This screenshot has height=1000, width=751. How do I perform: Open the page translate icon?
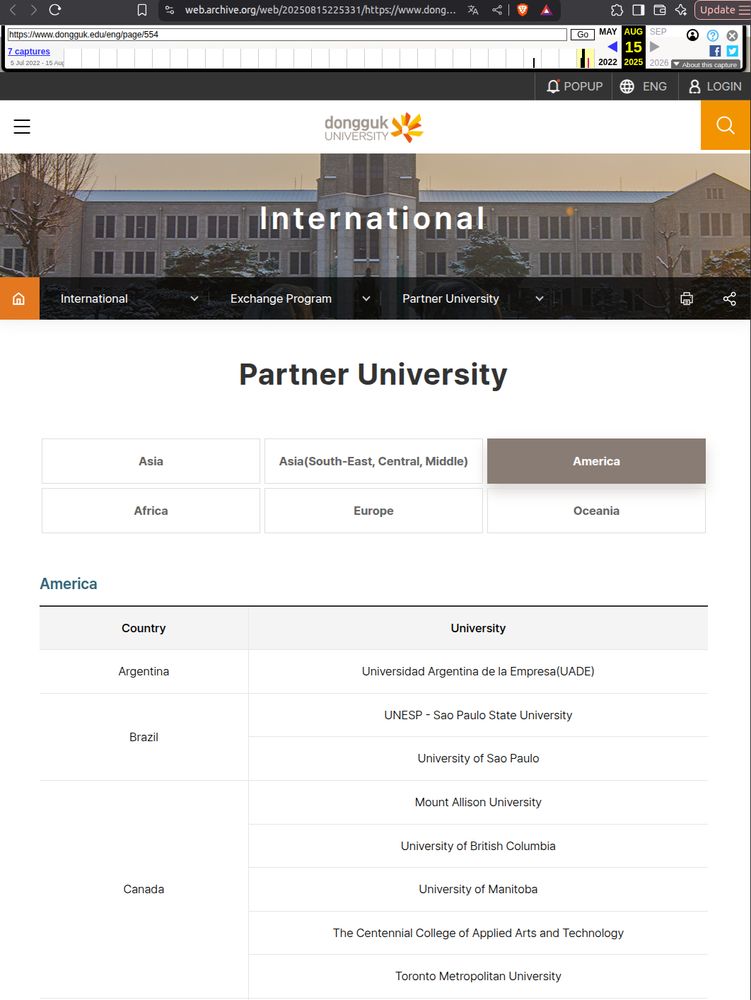point(472,10)
